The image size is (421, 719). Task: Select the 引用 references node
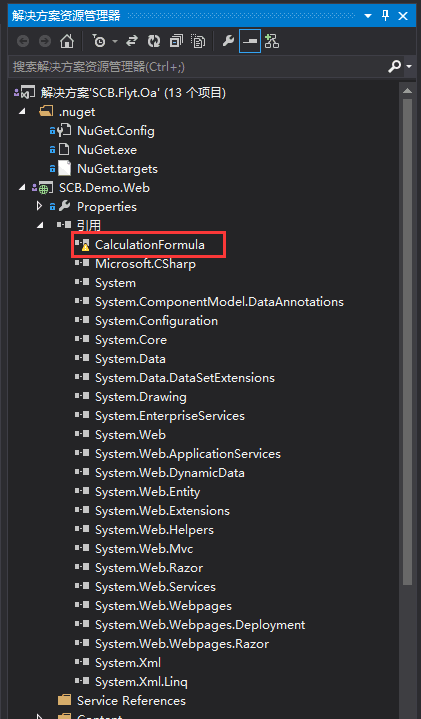point(89,226)
